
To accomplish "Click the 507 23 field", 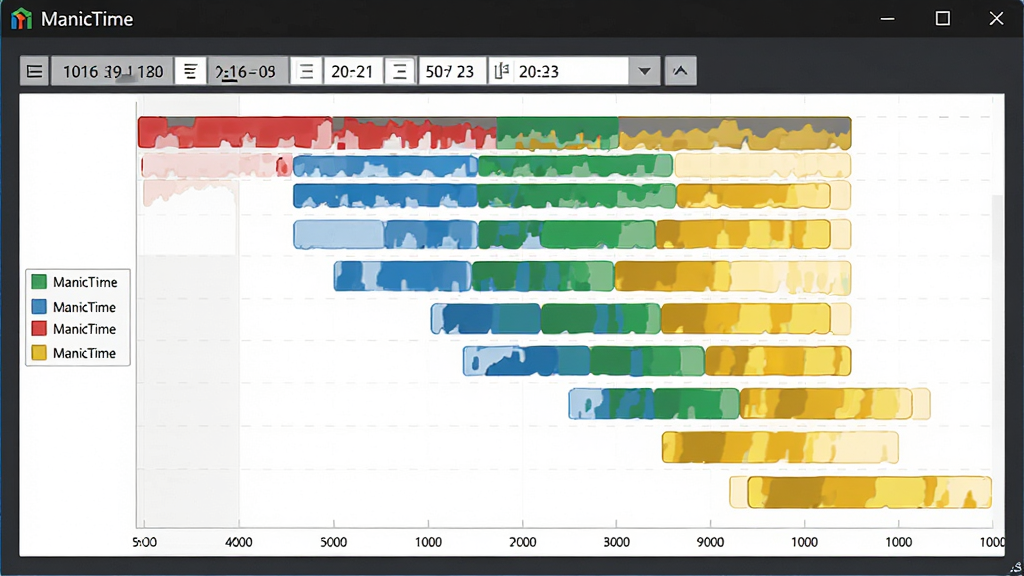I will (x=451, y=71).
